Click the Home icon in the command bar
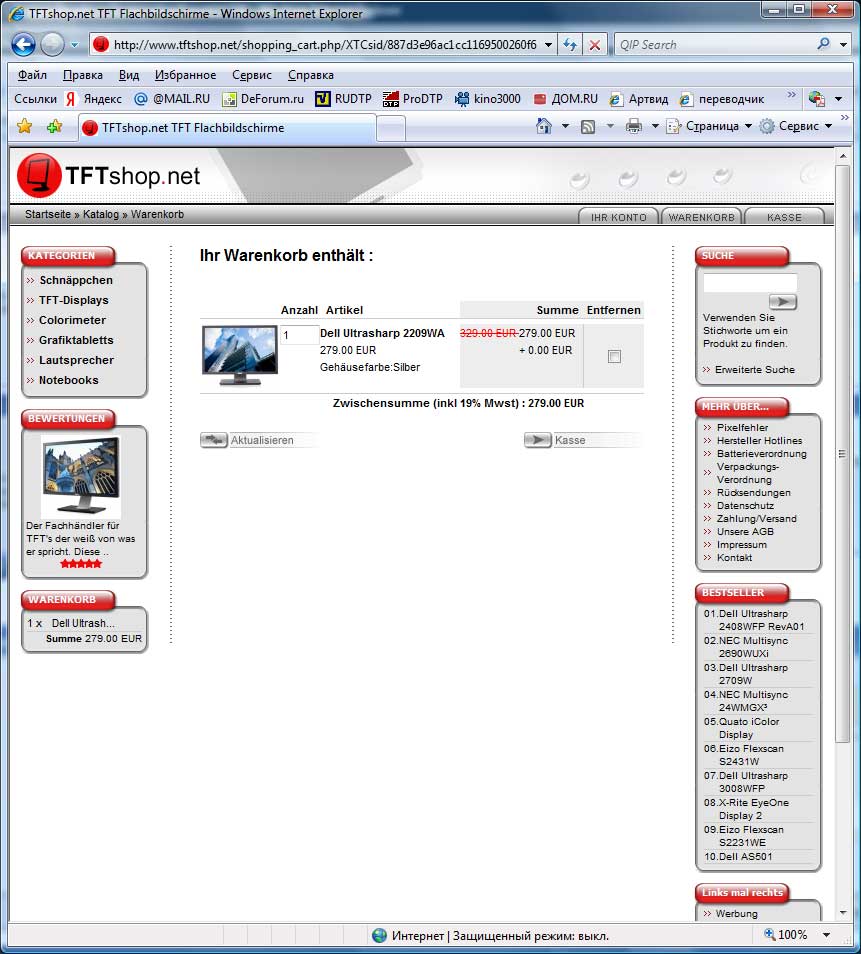 tap(543, 126)
